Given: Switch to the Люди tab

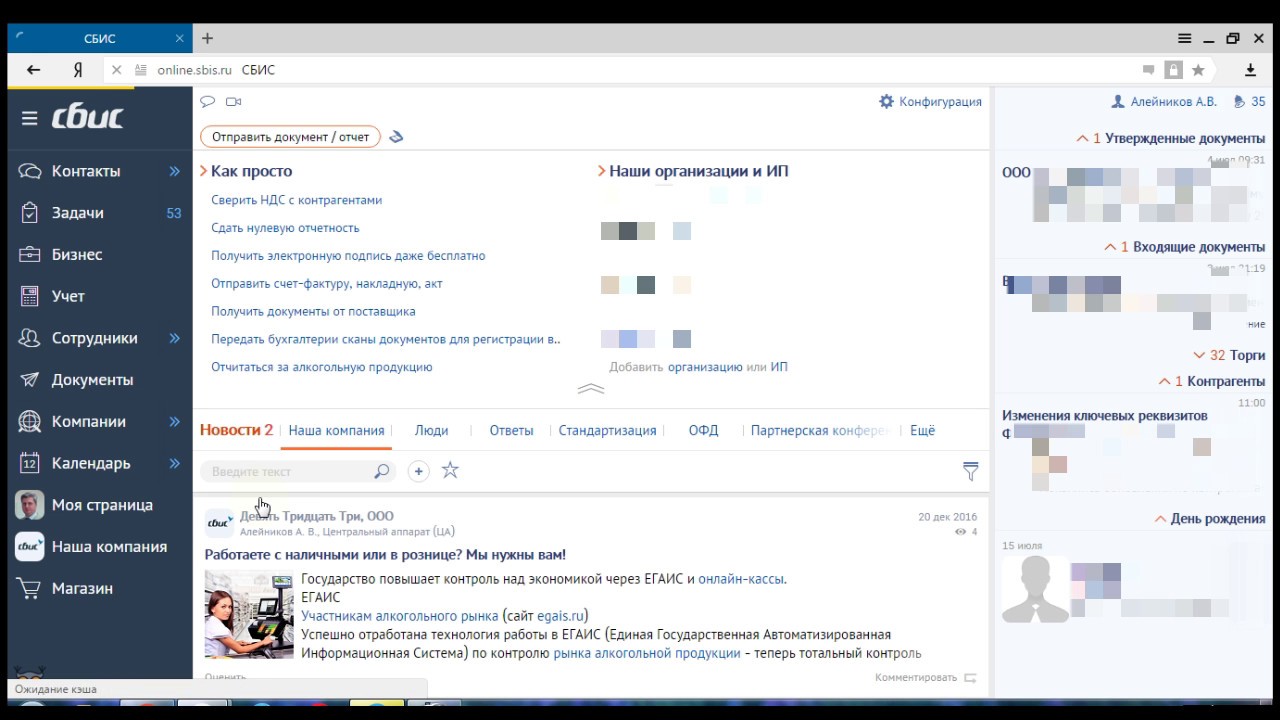Looking at the screenshot, I should coord(431,430).
